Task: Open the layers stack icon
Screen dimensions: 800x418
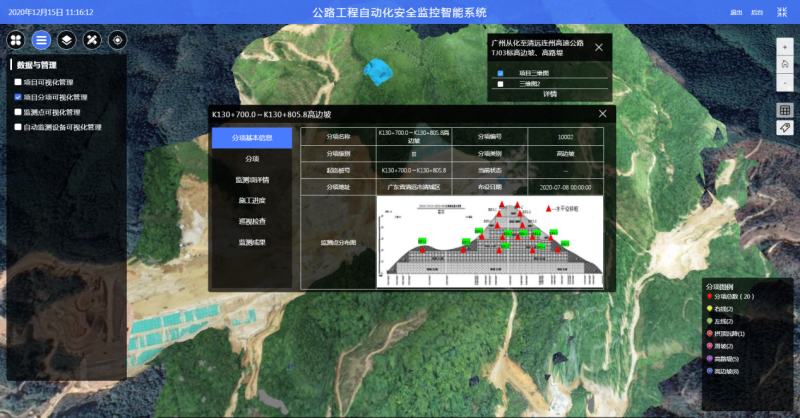Action: 66,40
